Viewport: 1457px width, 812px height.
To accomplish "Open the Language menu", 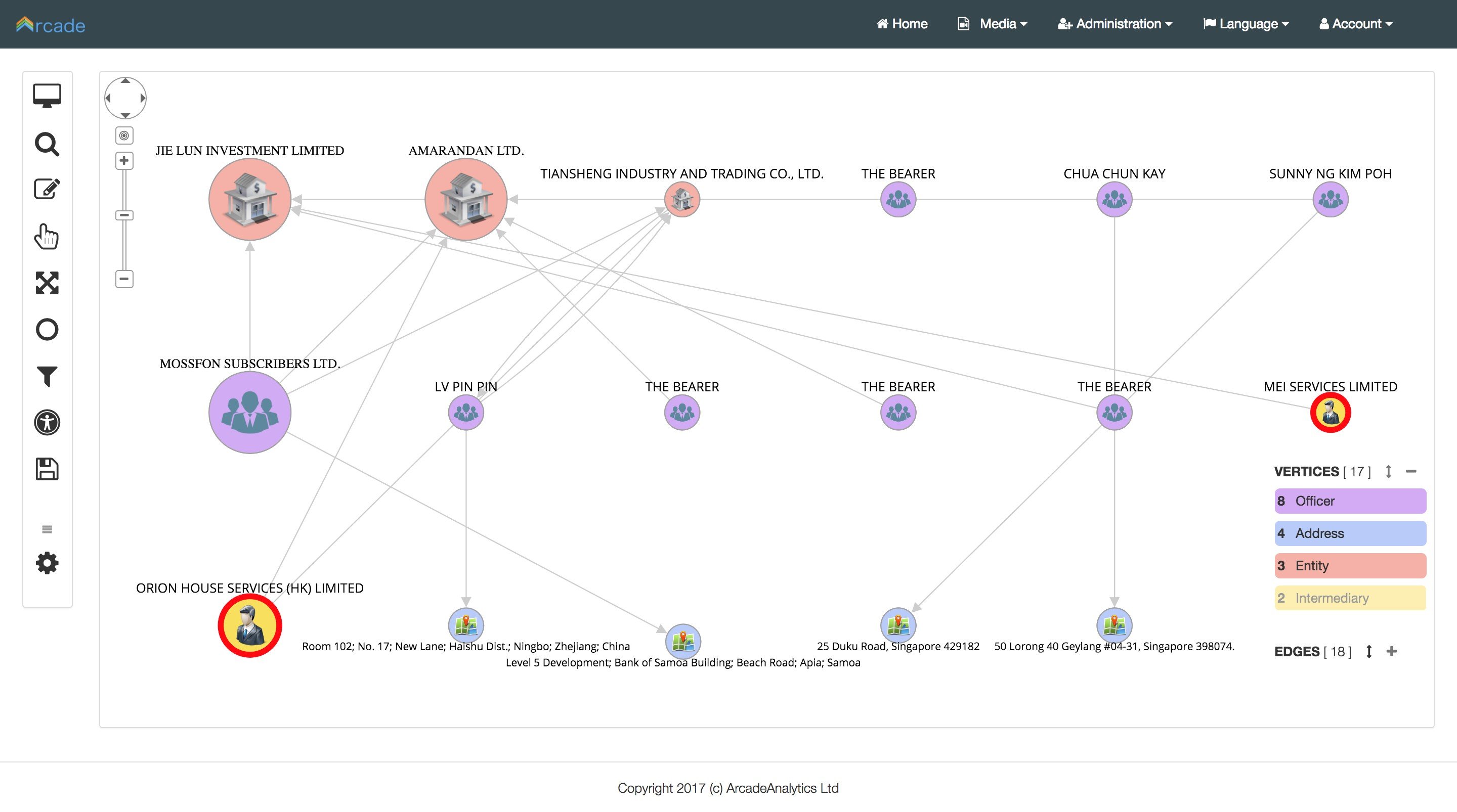I will click(x=1246, y=24).
